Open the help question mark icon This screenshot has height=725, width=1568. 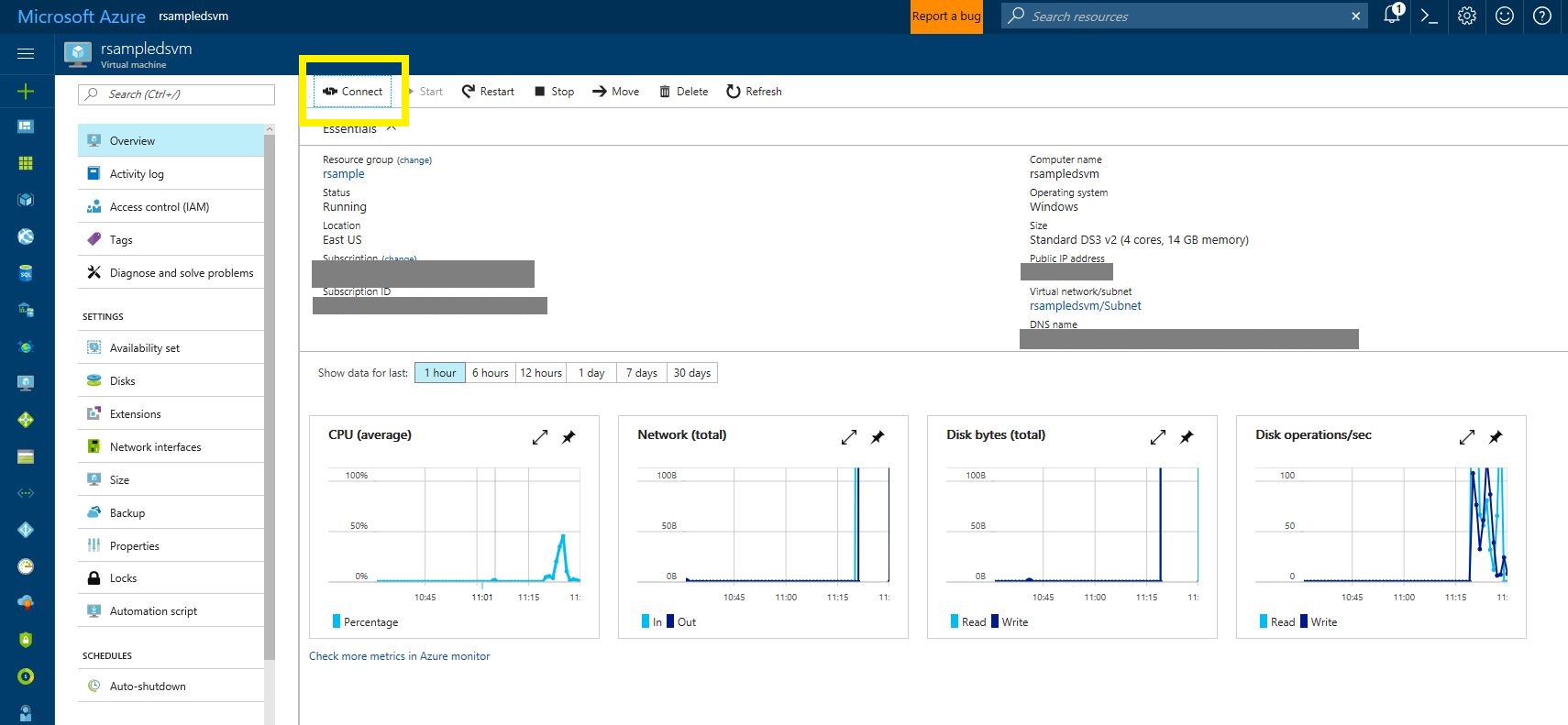(1542, 16)
